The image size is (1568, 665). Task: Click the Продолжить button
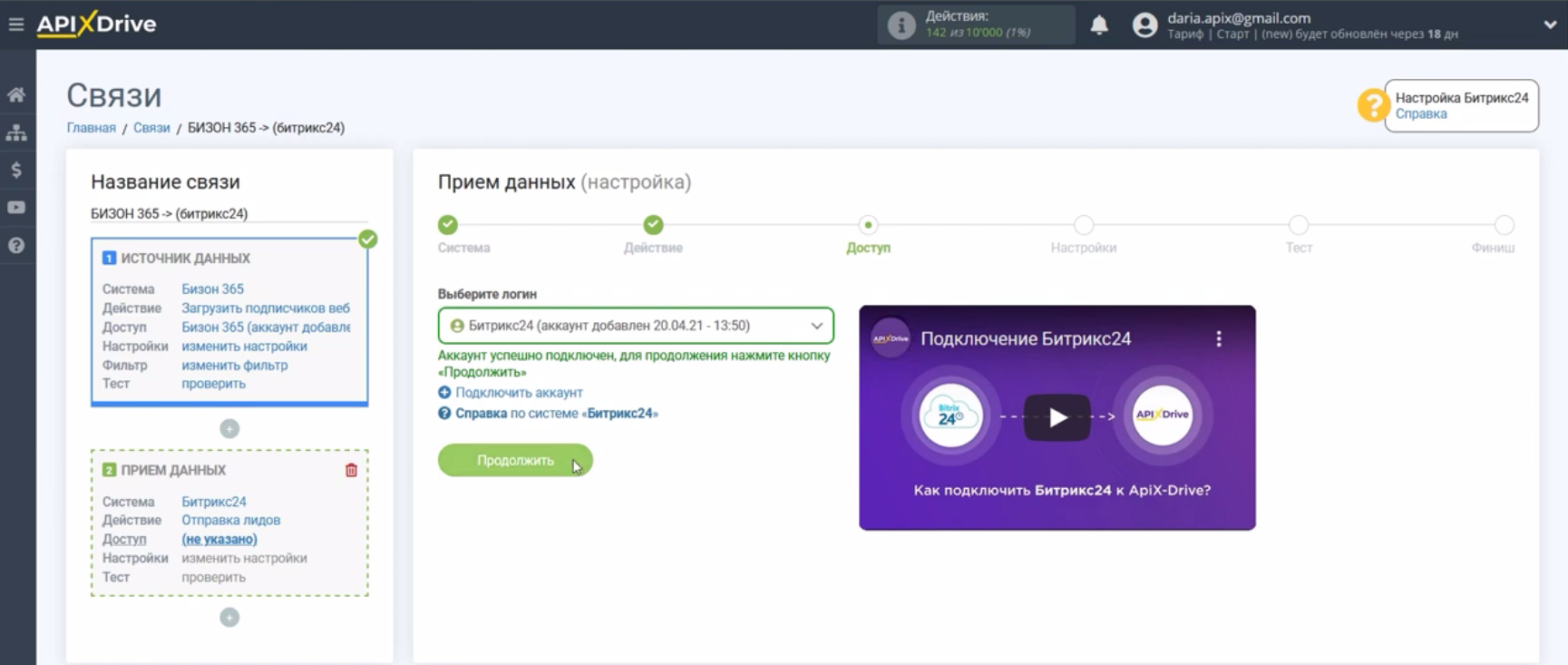[x=515, y=461]
